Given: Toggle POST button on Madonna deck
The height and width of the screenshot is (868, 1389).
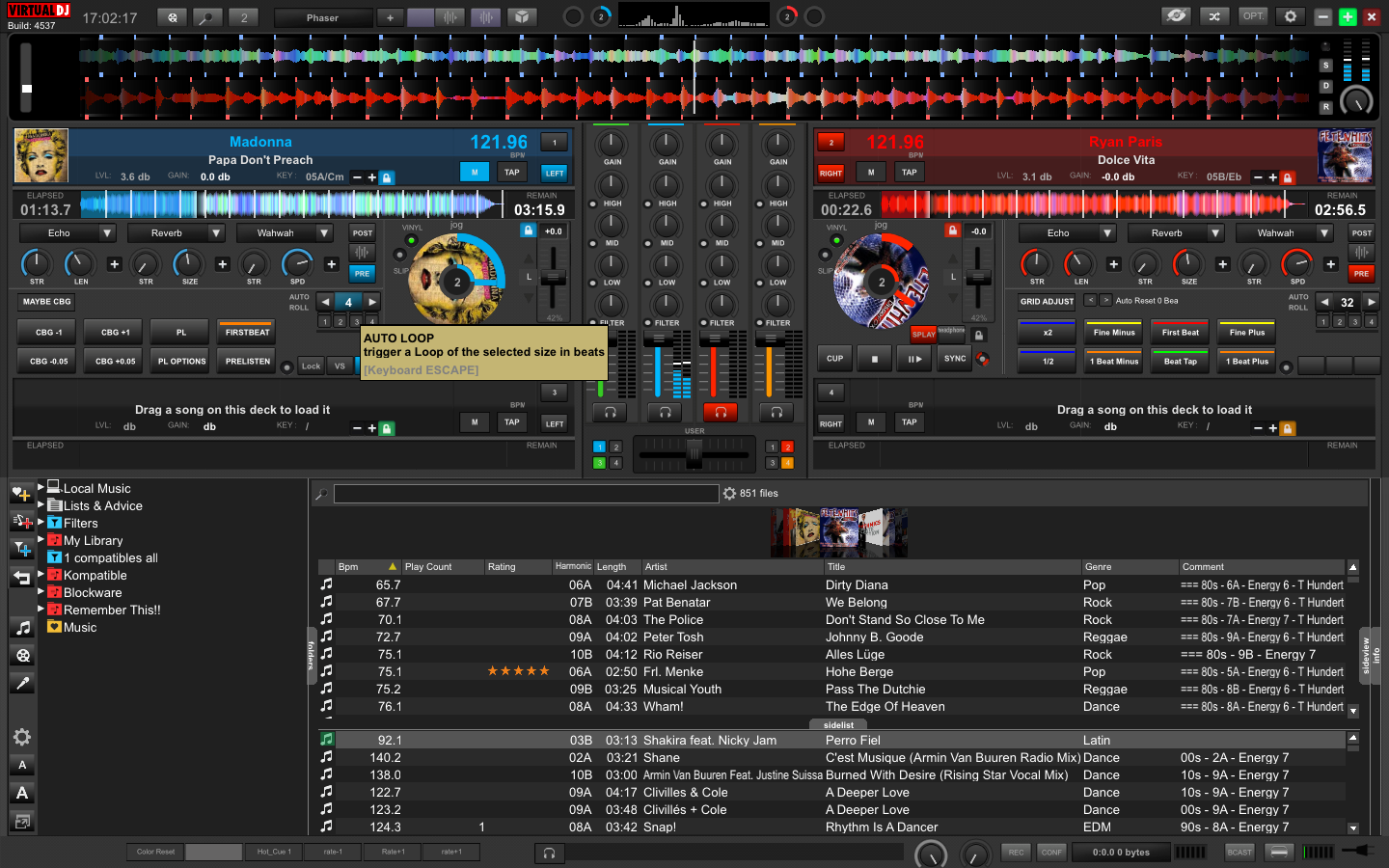Looking at the screenshot, I should 363,232.
